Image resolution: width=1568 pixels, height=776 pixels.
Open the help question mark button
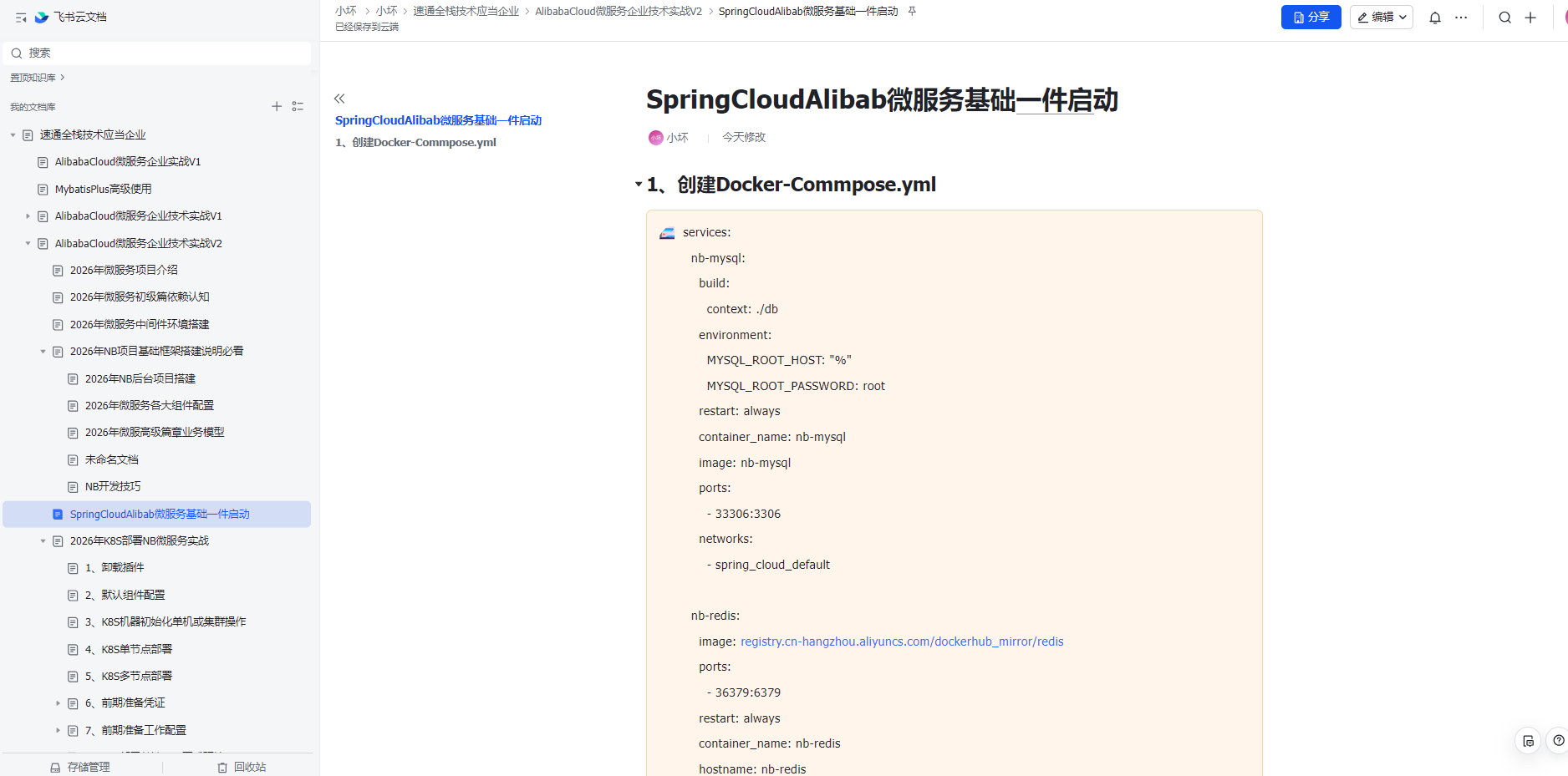coord(1558,740)
